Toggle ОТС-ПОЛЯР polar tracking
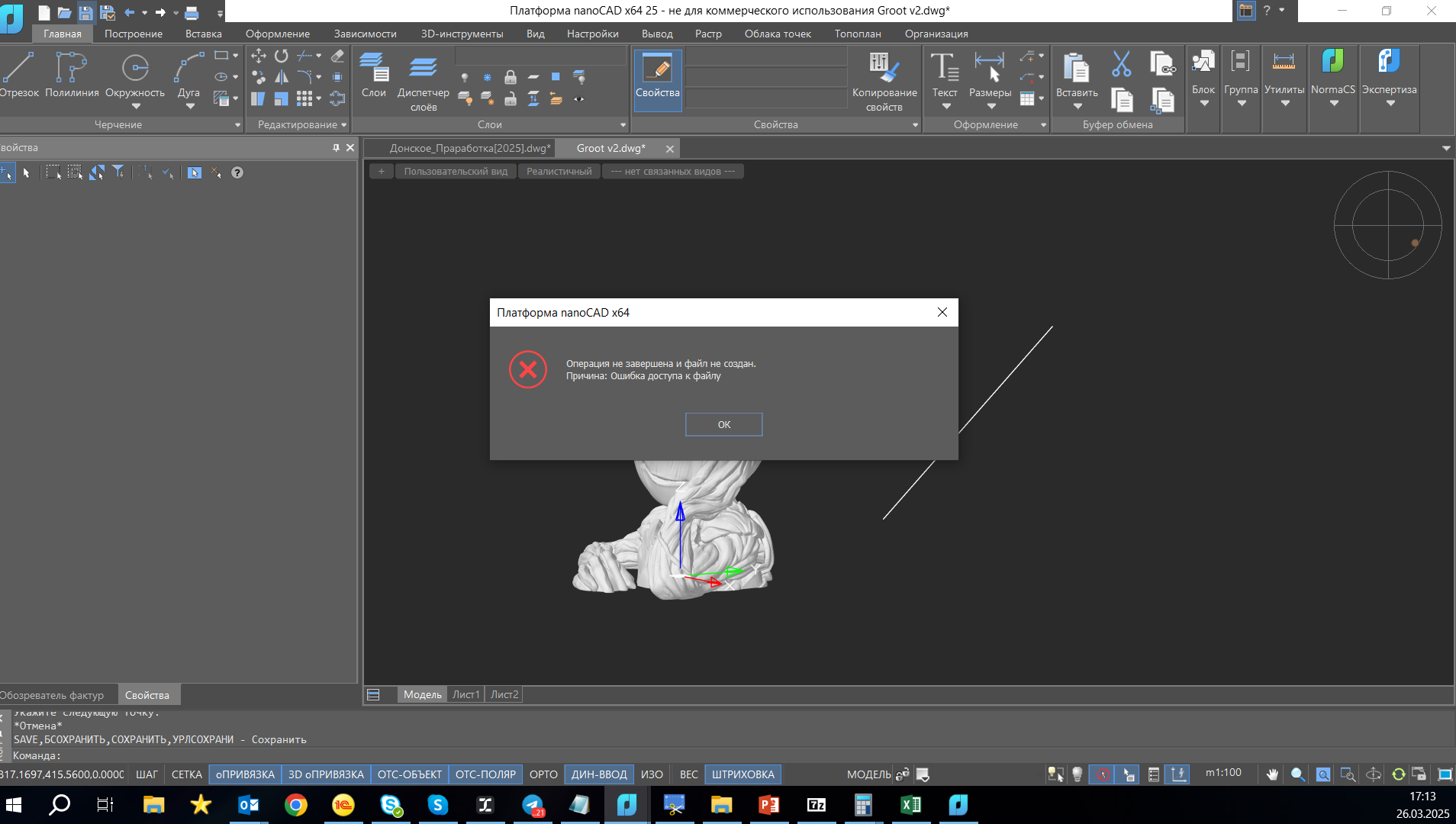Image resolution: width=1456 pixels, height=824 pixels. 485,774
